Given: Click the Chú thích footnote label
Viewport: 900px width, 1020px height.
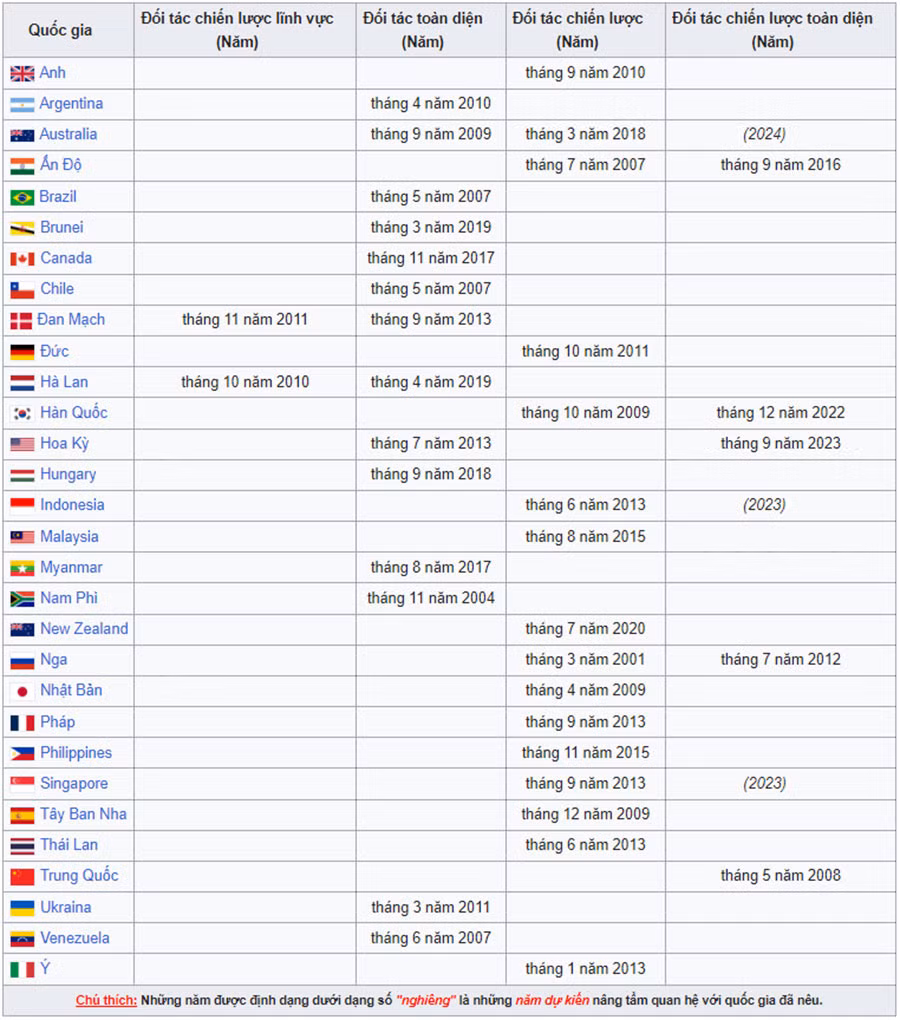Looking at the screenshot, I should pos(106,1000).
